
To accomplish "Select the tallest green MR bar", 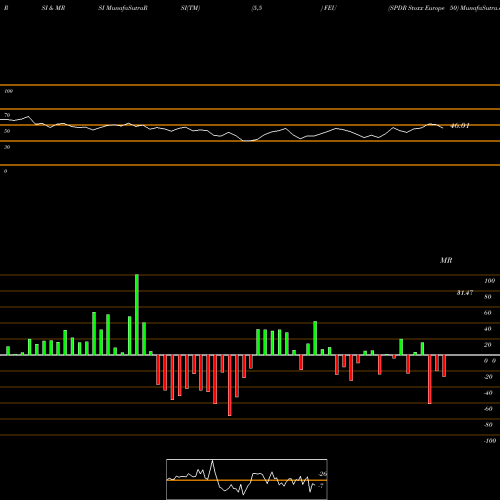I will click(x=137, y=315).
